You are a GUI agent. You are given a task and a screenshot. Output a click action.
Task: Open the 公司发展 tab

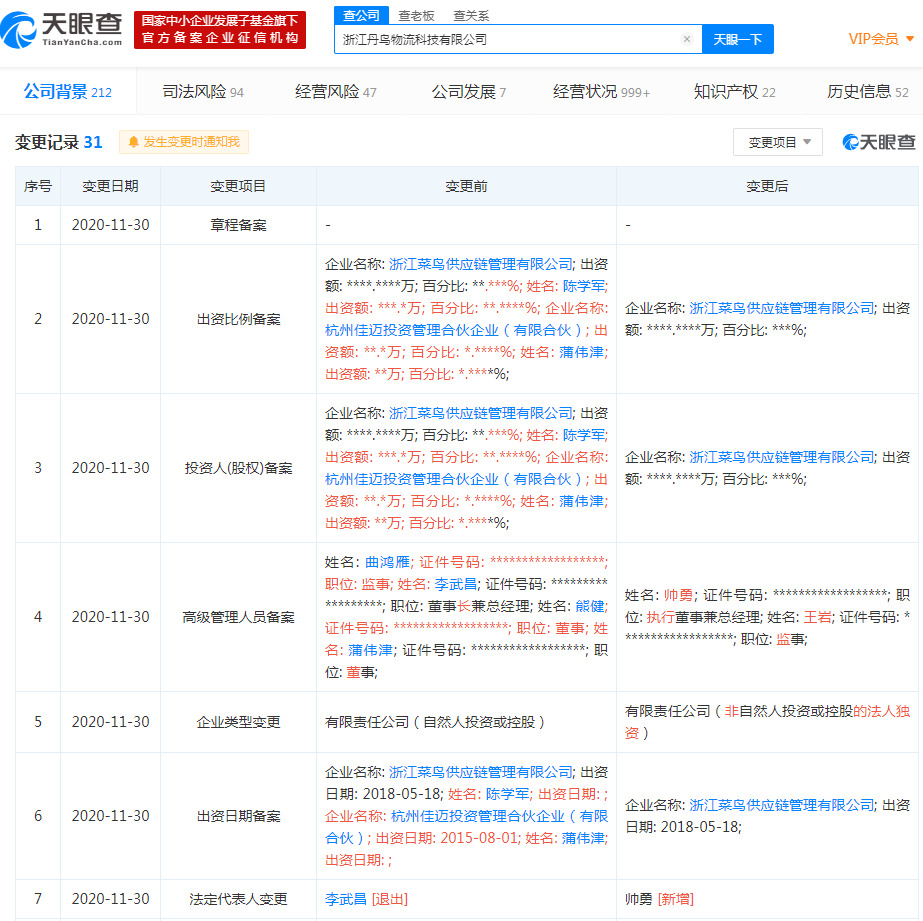469,92
